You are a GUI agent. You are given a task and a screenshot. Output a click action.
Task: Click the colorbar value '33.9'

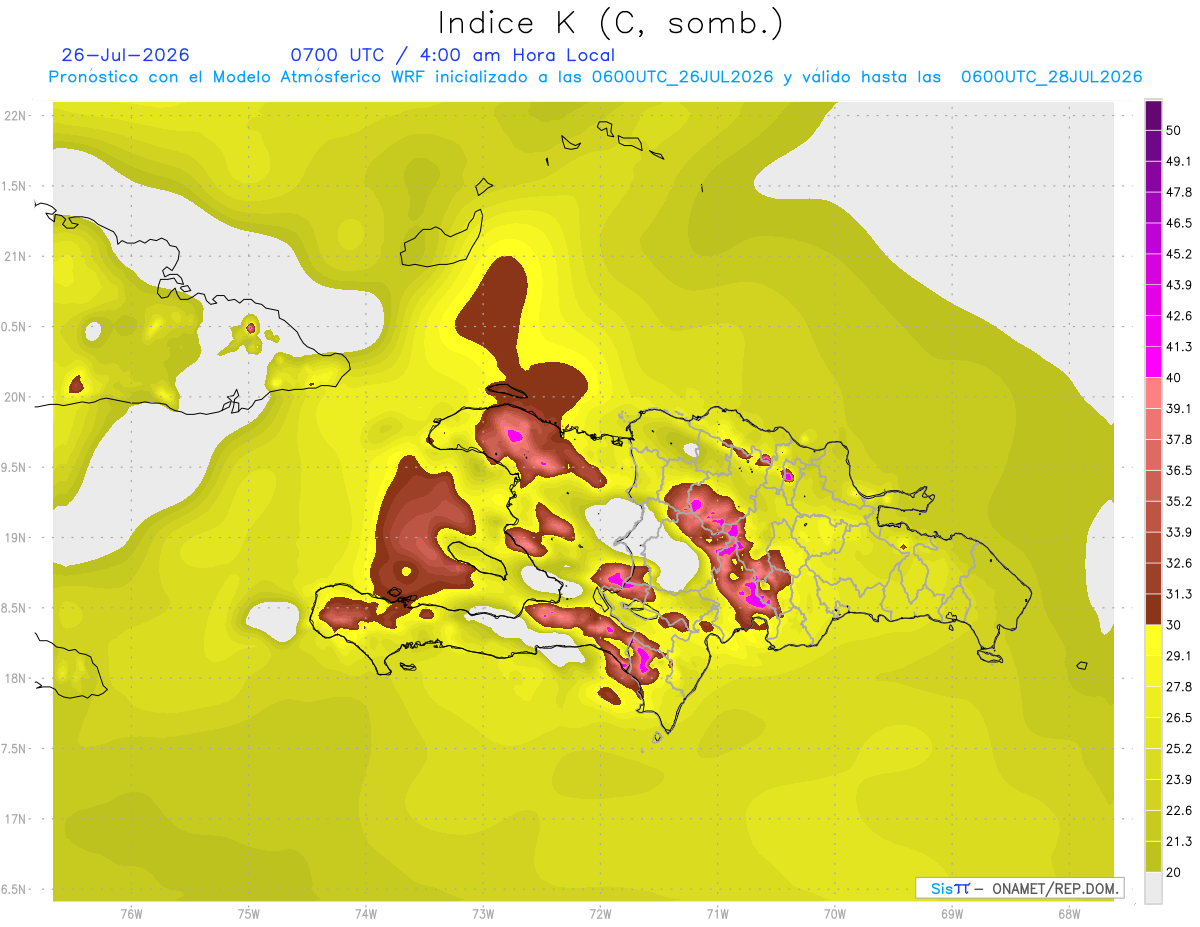[x=1178, y=532]
